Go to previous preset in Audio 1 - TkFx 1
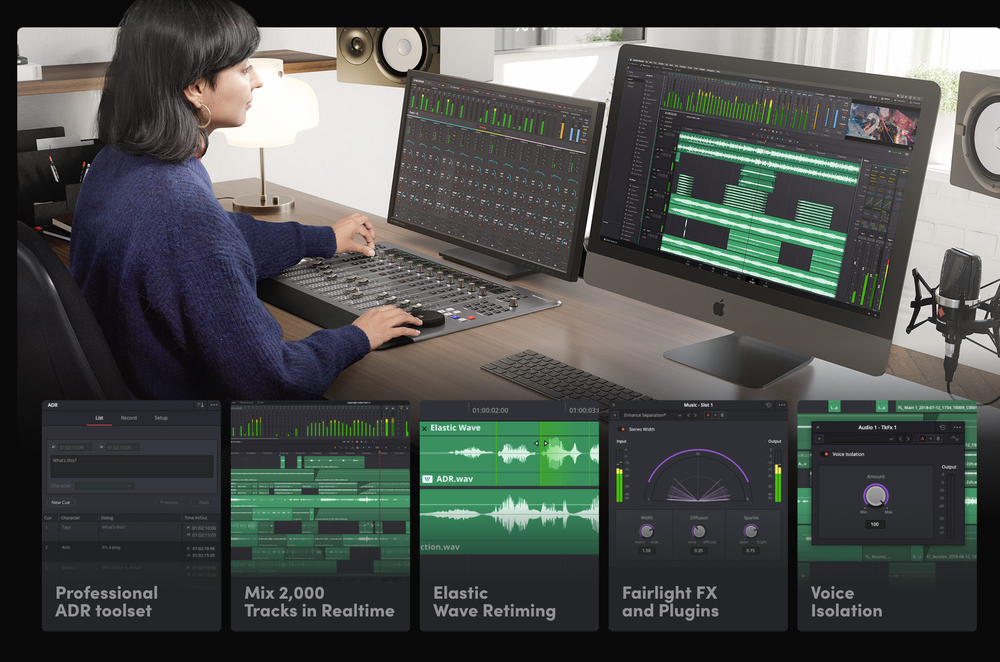Screen dimensions: 1000x662 tap(901, 439)
